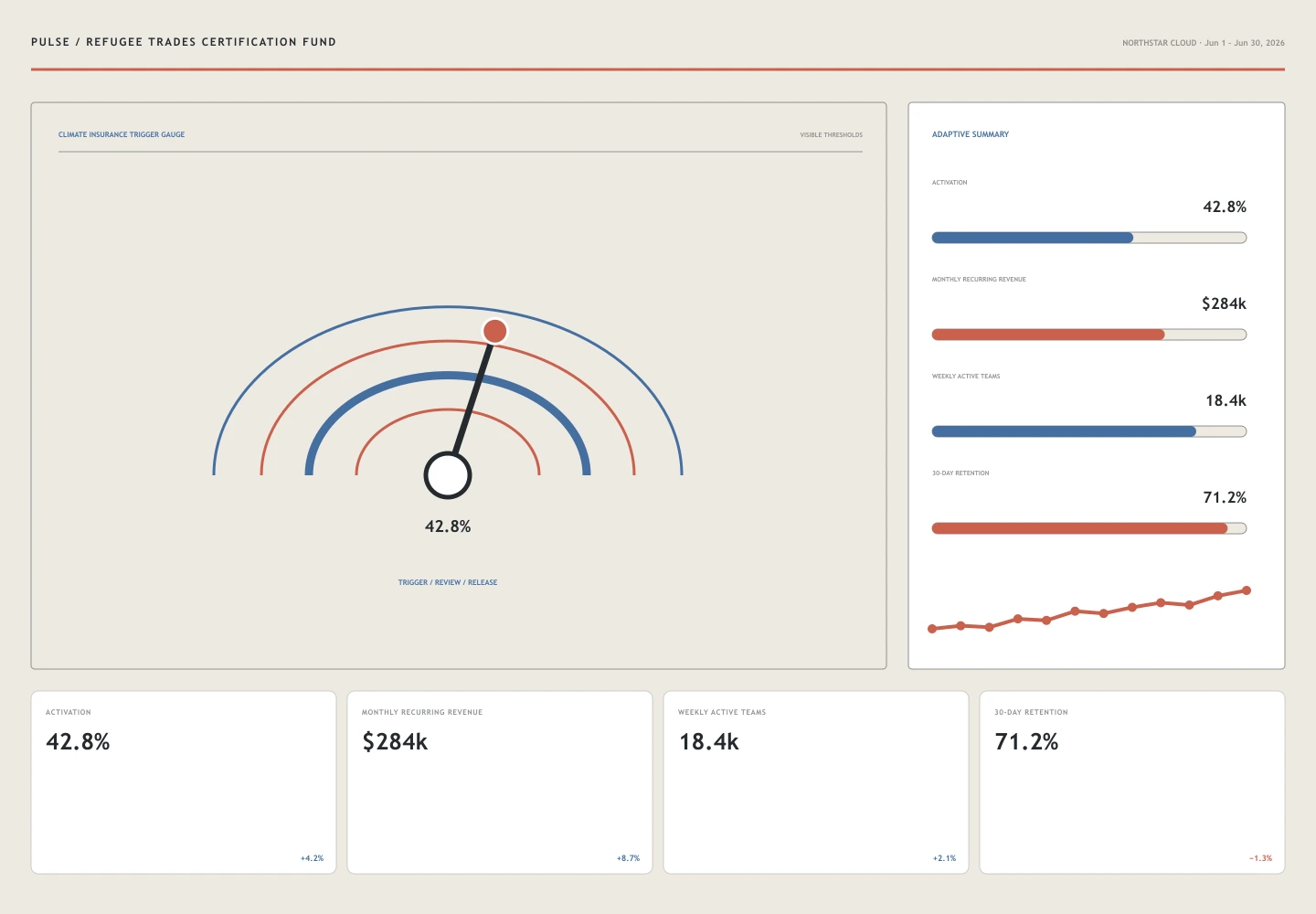Click the 18.4k value in the bottom teams card
The height and width of the screenshot is (914, 1316).
pyautogui.click(x=708, y=741)
